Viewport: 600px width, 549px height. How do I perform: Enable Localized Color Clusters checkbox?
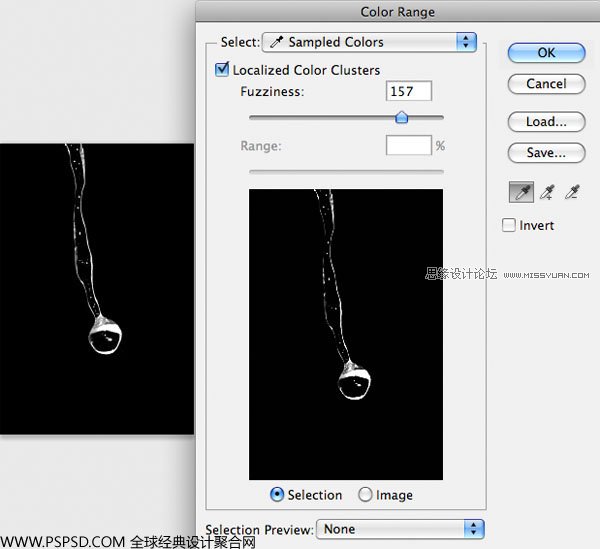click(222, 70)
